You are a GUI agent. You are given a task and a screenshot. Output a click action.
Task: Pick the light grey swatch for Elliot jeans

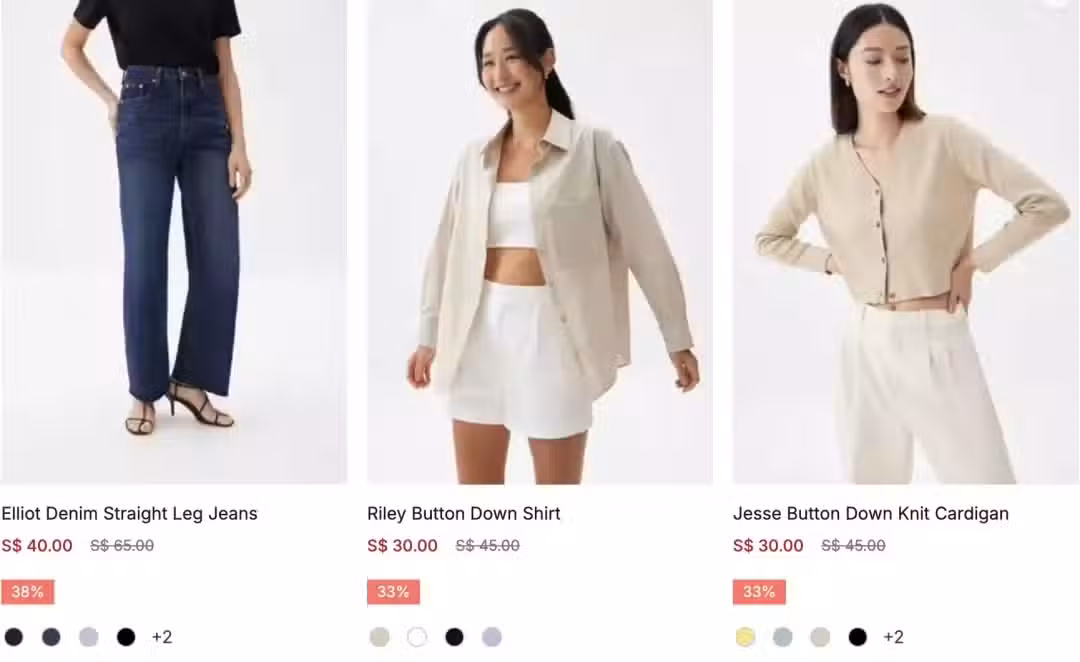pyautogui.click(x=89, y=637)
